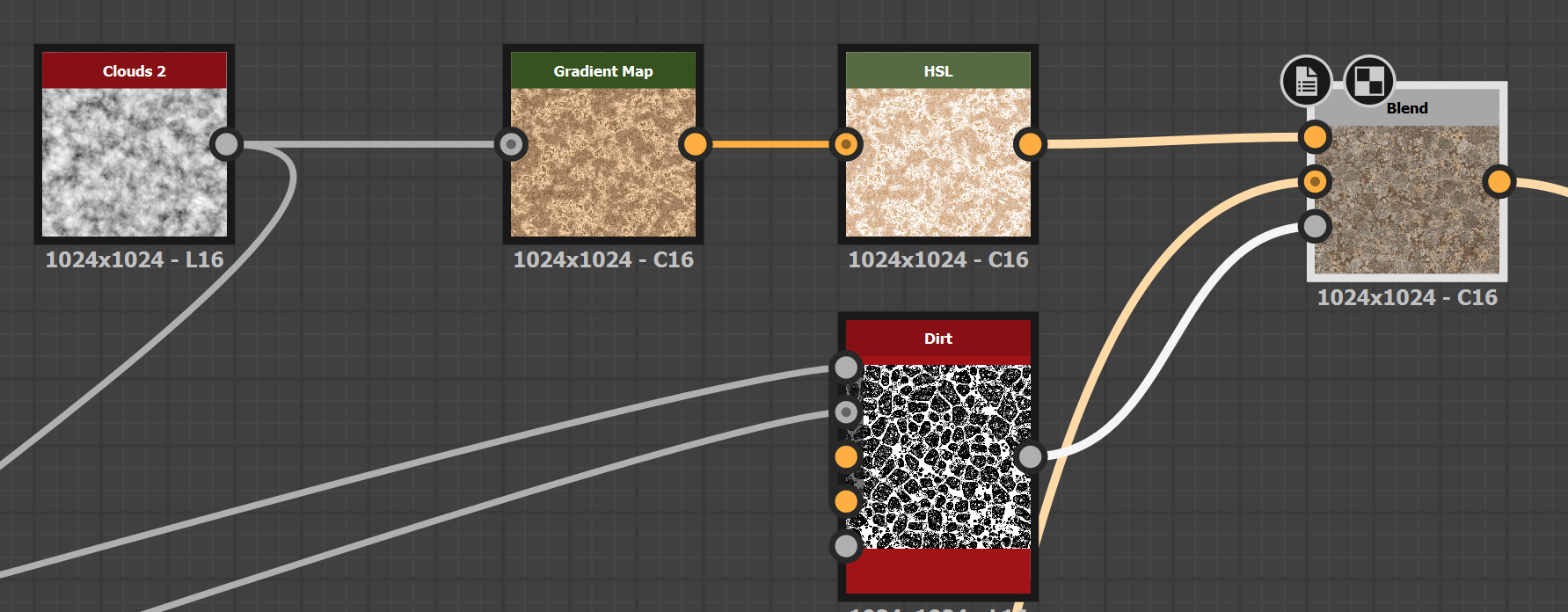The image size is (1568, 612).
Task: Select the Dirt node thumbnail
Action: click(x=938, y=457)
